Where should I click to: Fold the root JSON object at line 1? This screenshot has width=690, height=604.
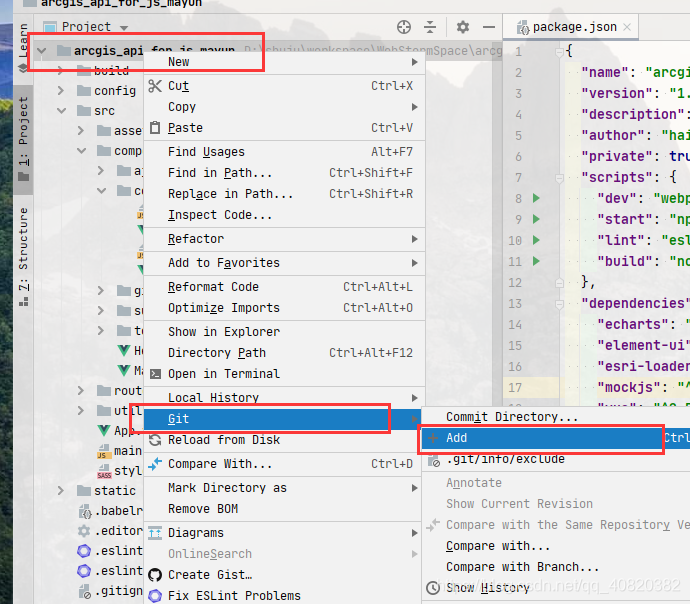tap(559, 52)
